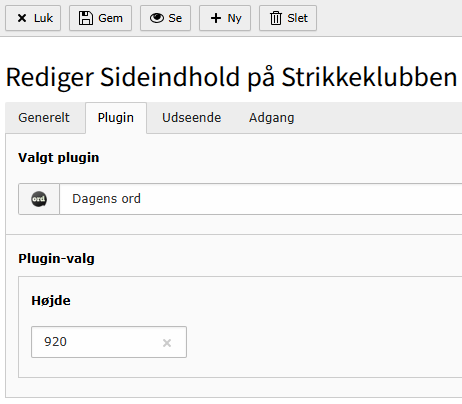This screenshot has height=404, width=462.
Task: Save the content with Gem
Action: [x=110, y=18]
